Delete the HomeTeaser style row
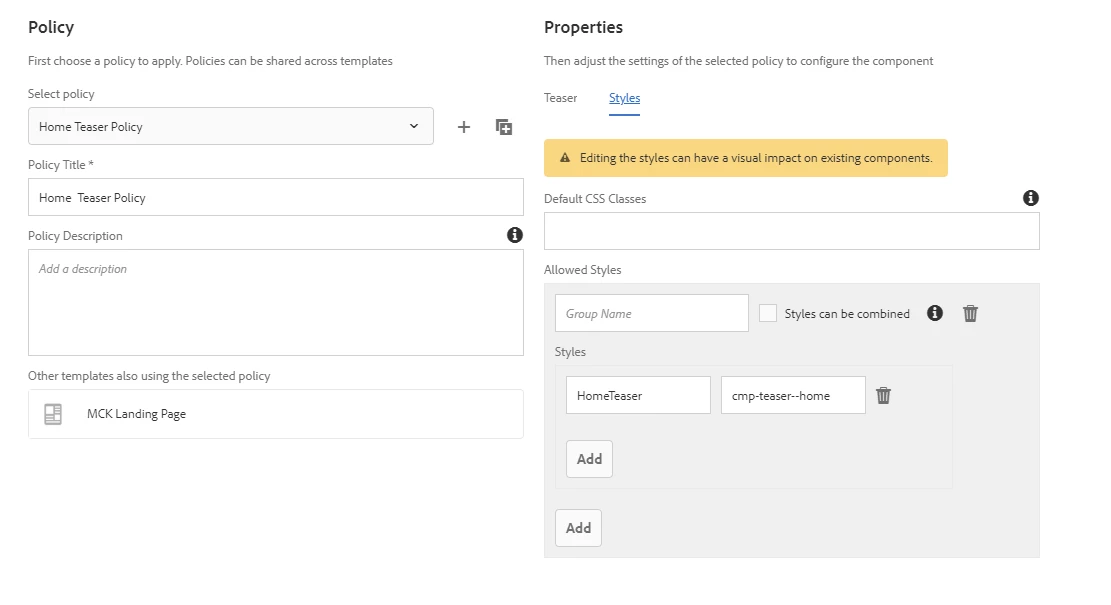The height and width of the screenshot is (605, 1111). [883, 395]
